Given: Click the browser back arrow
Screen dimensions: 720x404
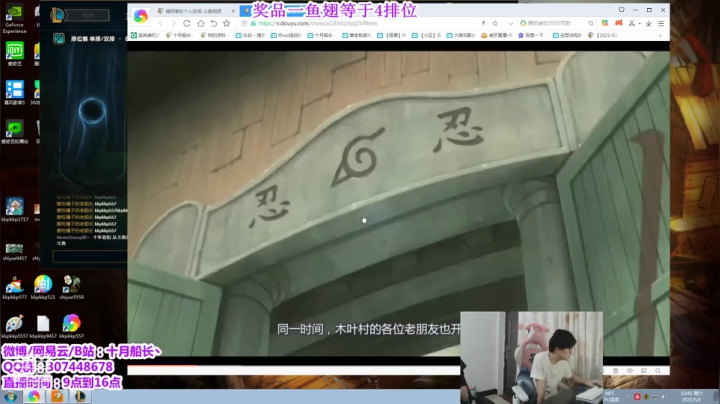Looking at the screenshot, I should 161,23.
